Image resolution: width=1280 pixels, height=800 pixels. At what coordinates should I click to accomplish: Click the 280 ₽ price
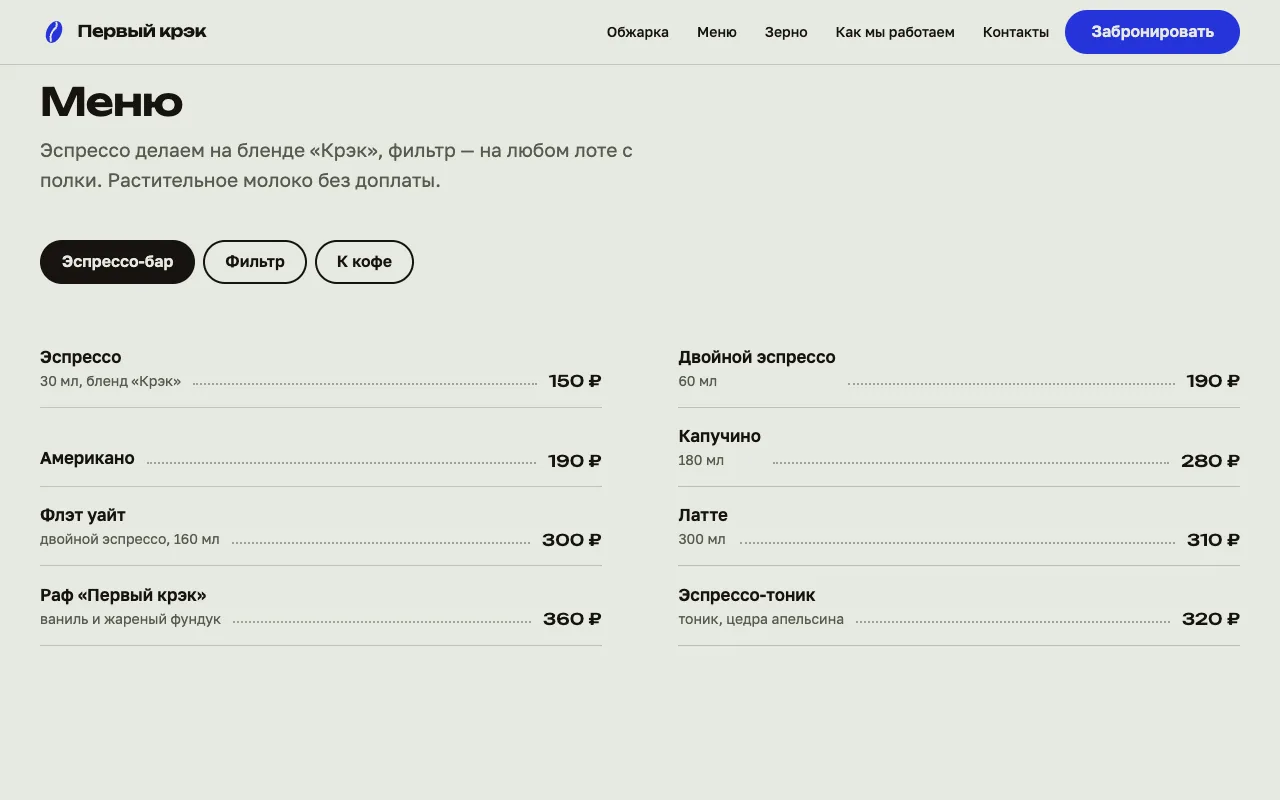(1210, 461)
